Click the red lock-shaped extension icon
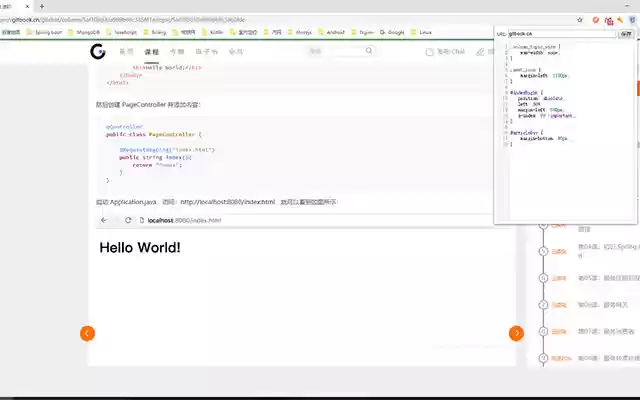Image resolution: width=640 pixels, height=400 pixels. pyautogui.click(x=609, y=20)
